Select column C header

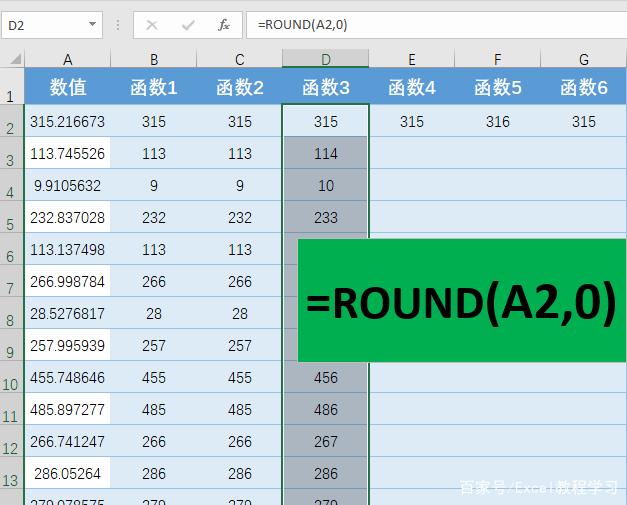point(240,59)
